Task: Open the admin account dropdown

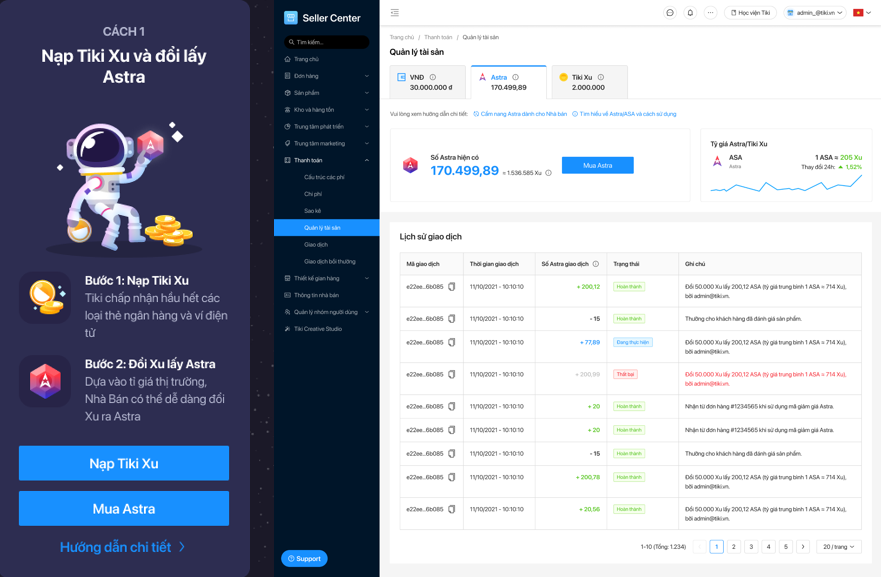Action: pos(815,12)
